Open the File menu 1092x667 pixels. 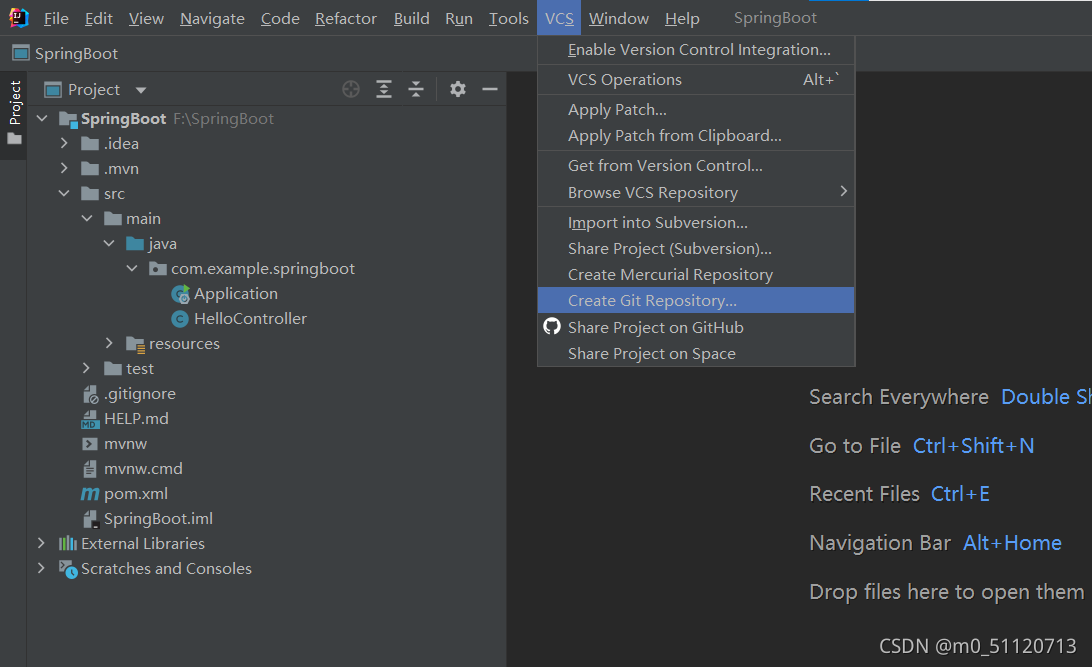point(56,18)
